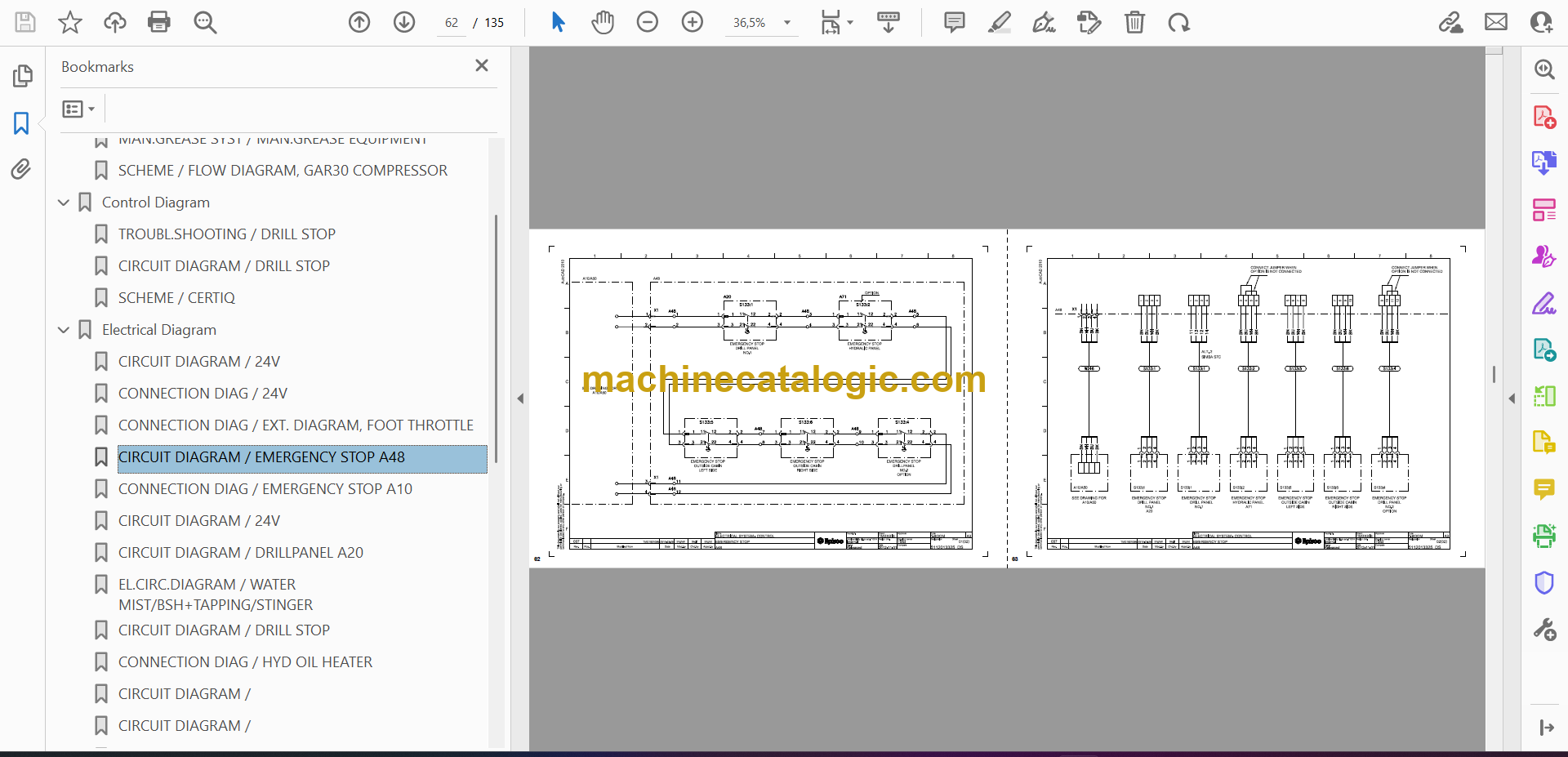Open the Protect shield tool

(x=1543, y=583)
